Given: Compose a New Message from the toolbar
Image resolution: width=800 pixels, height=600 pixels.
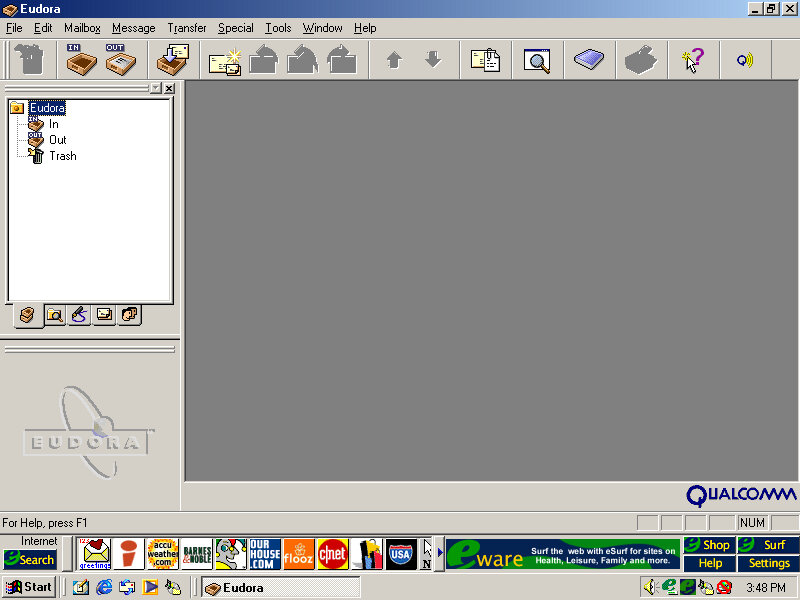Looking at the screenshot, I should coord(225,61).
